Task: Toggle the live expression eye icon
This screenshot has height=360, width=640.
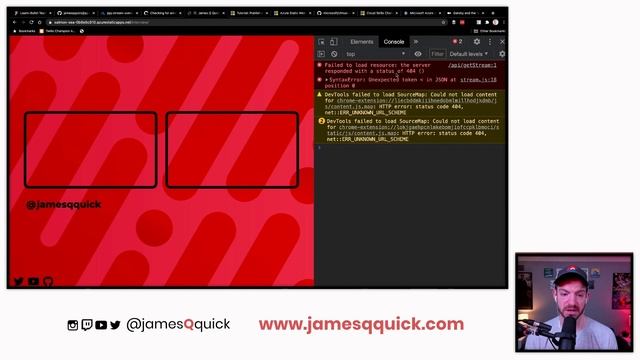Action: [418, 54]
